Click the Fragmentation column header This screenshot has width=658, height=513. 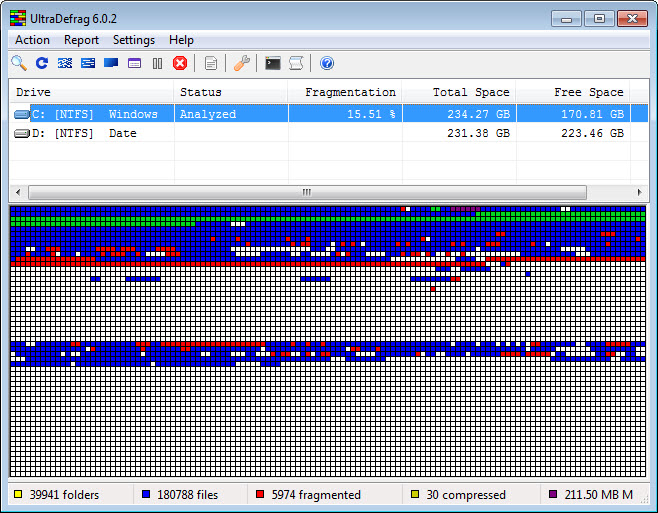345,92
